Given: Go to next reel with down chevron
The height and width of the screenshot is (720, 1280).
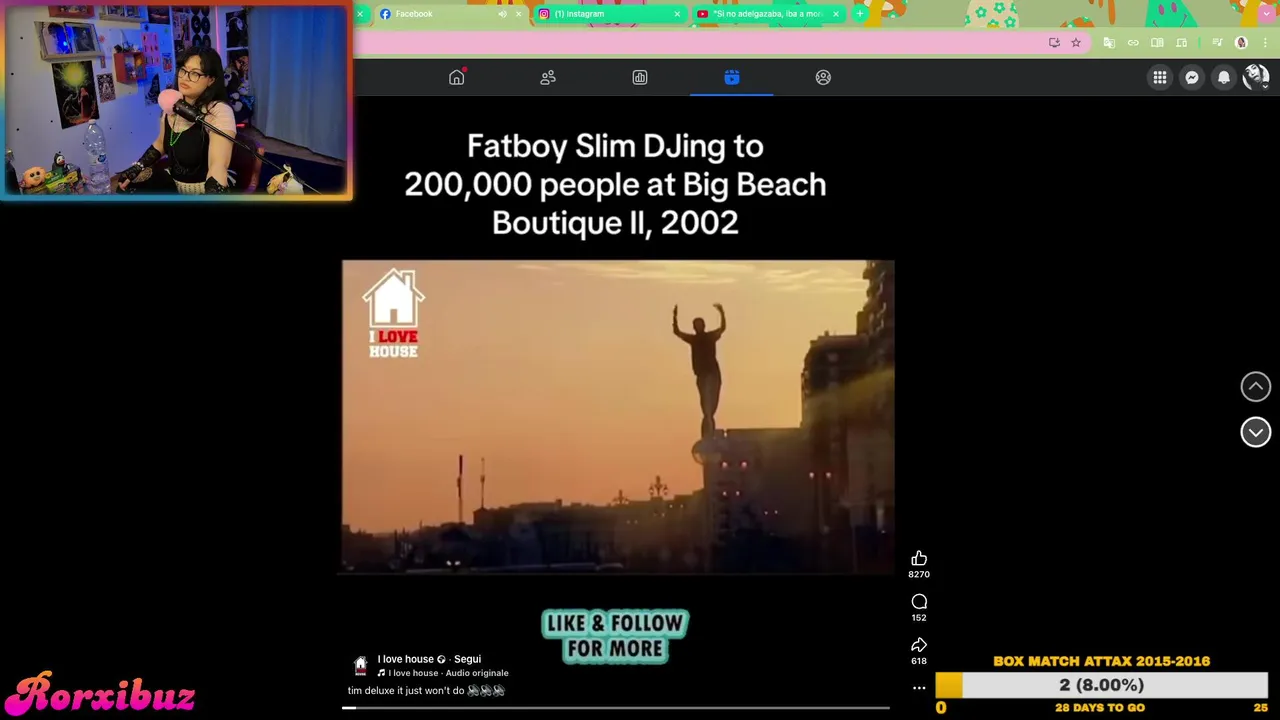Looking at the screenshot, I should [x=1256, y=432].
